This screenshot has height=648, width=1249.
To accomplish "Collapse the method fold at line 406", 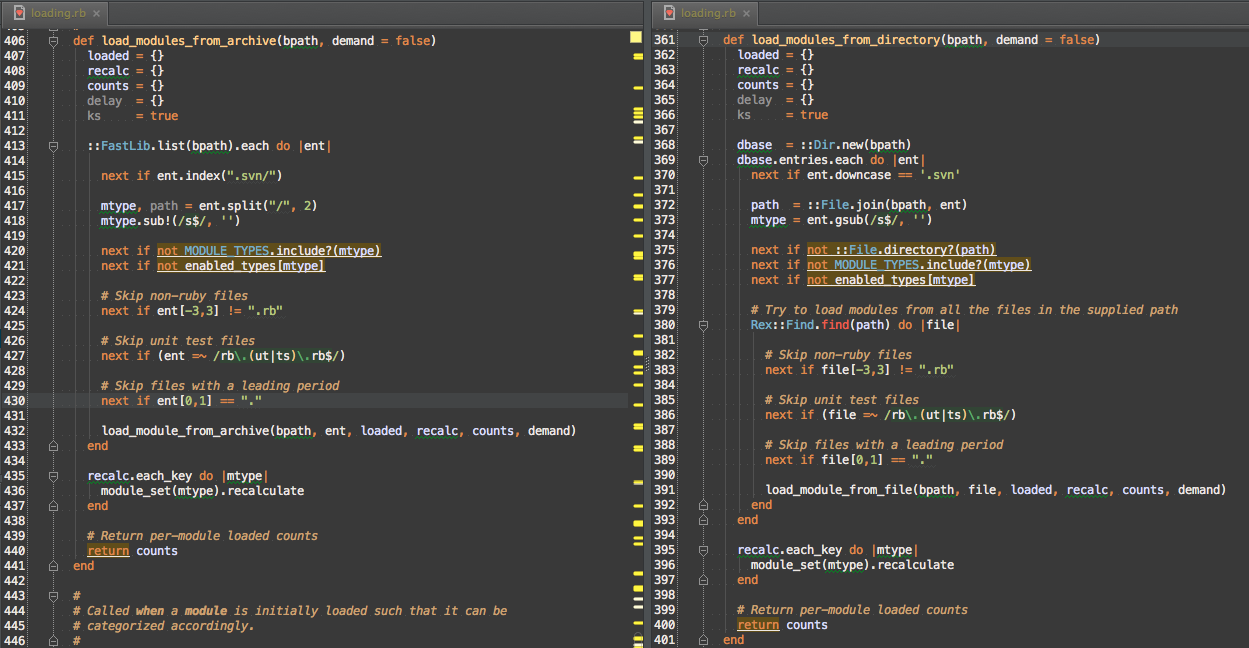I will pyautogui.click(x=52, y=41).
